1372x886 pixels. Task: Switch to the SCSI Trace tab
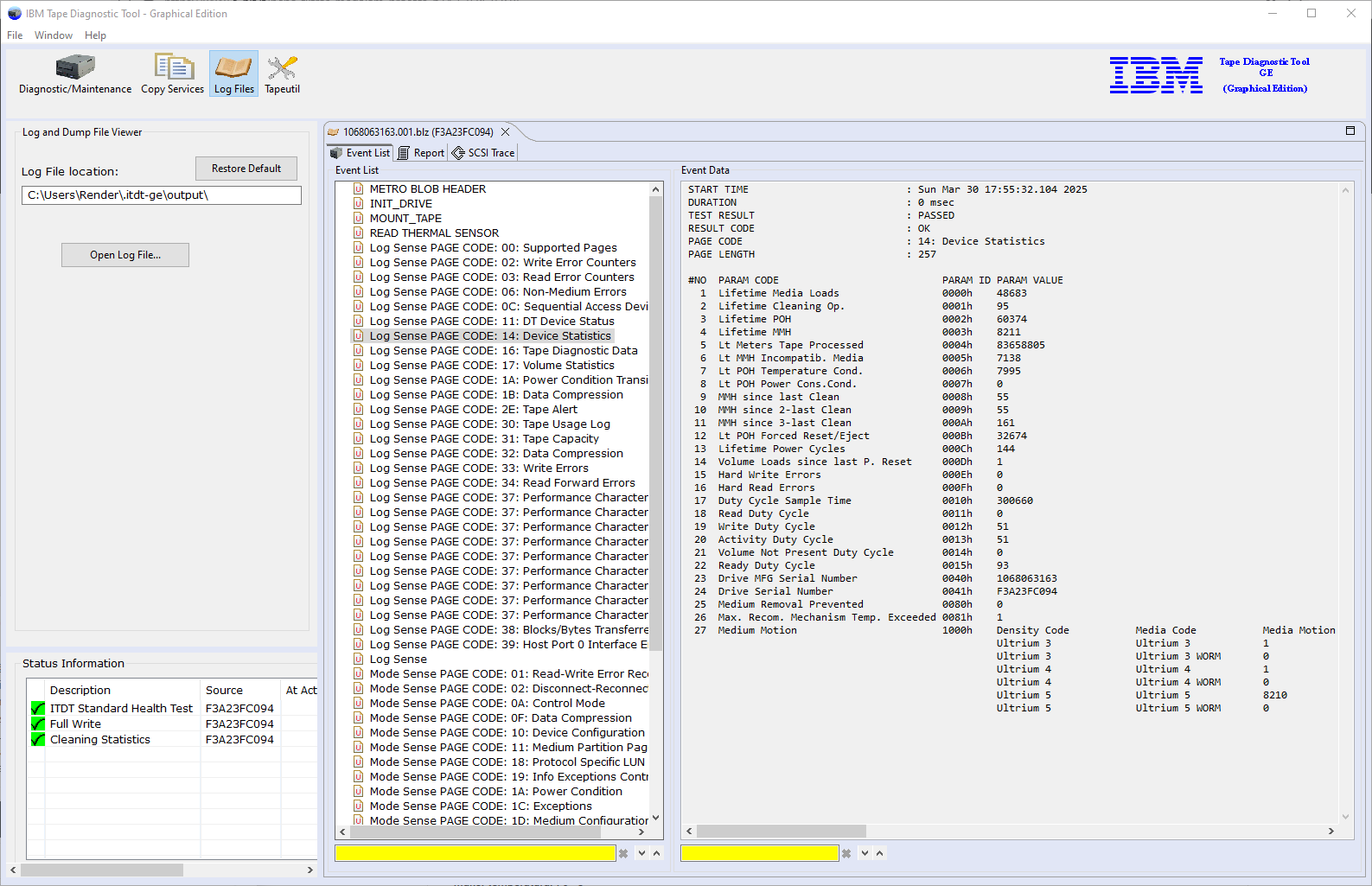pos(483,153)
